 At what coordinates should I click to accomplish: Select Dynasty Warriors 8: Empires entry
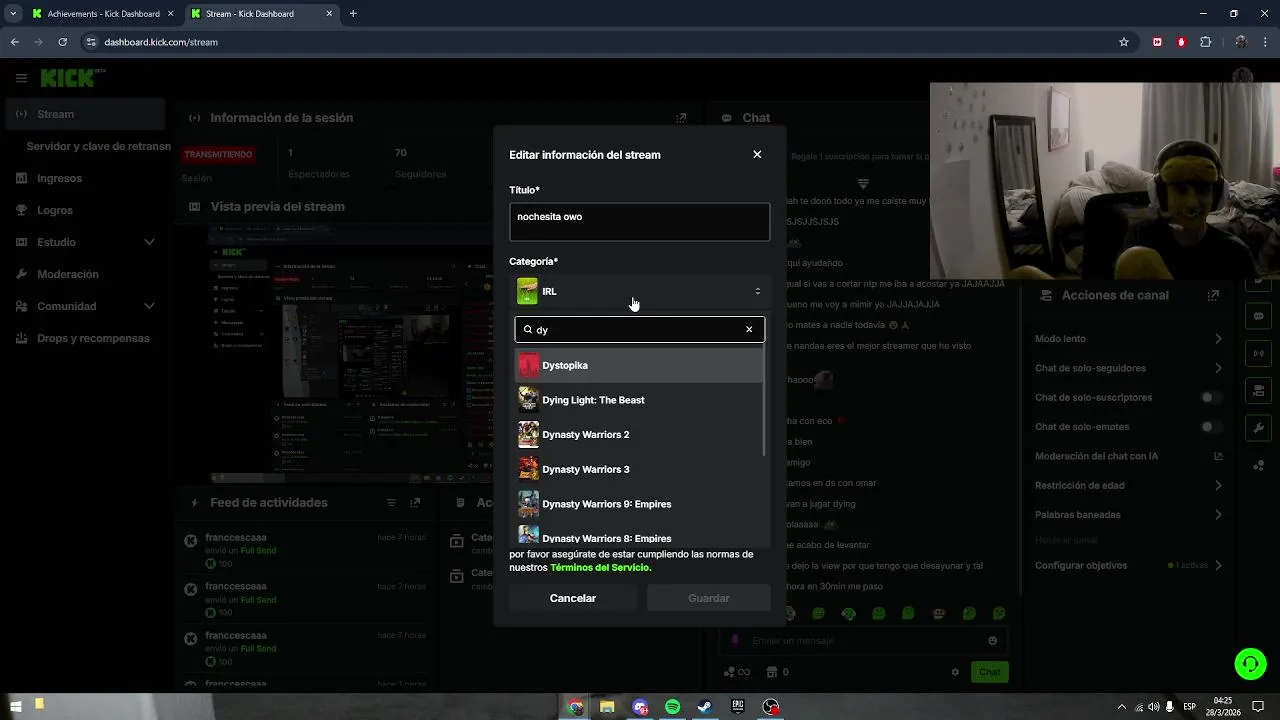(x=639, y=536)
